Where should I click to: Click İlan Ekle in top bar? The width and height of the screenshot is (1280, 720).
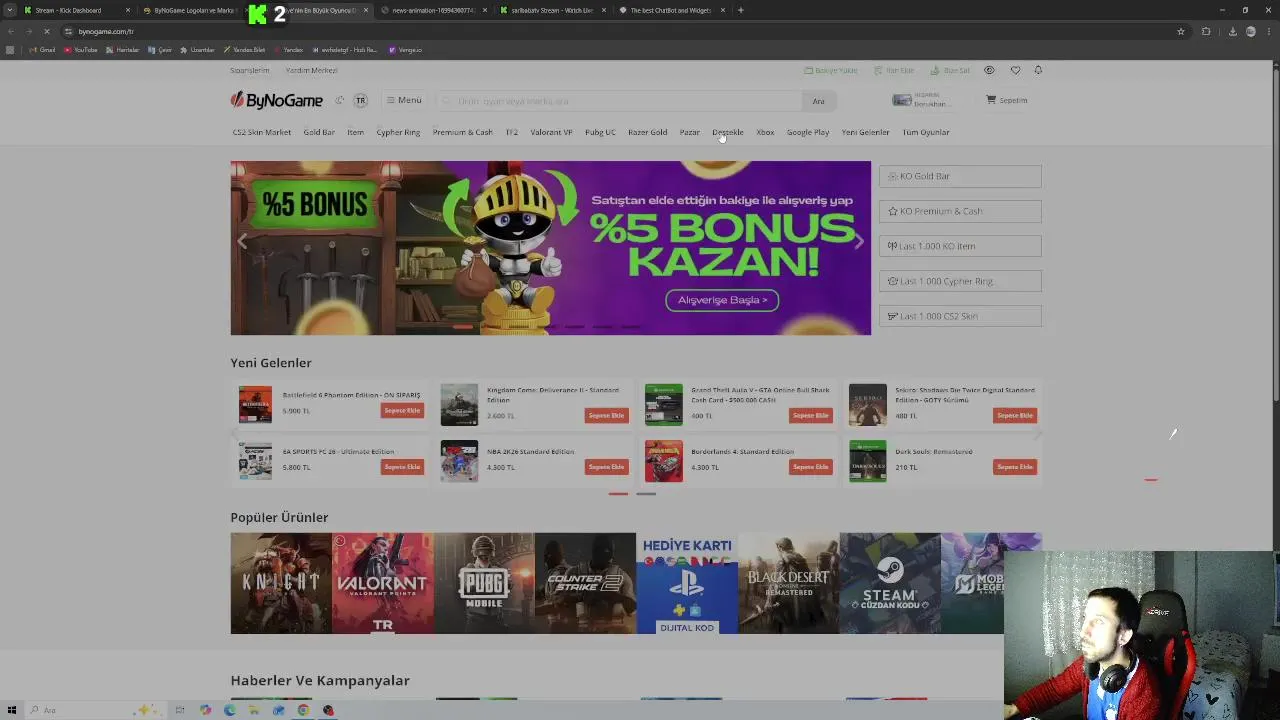click(894, 70)
